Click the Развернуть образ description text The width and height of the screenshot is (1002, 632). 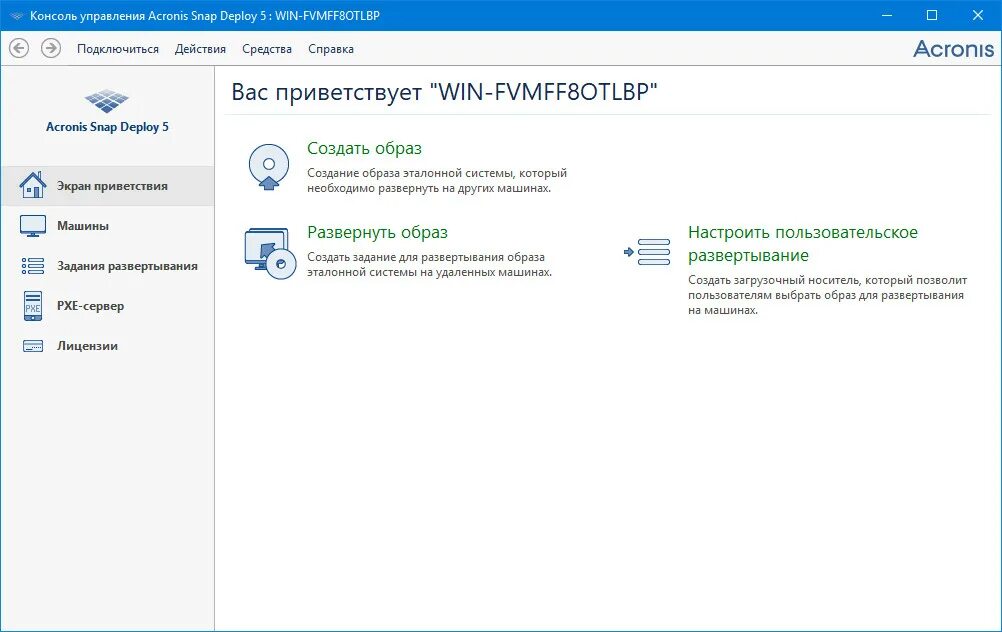point(429,265)
